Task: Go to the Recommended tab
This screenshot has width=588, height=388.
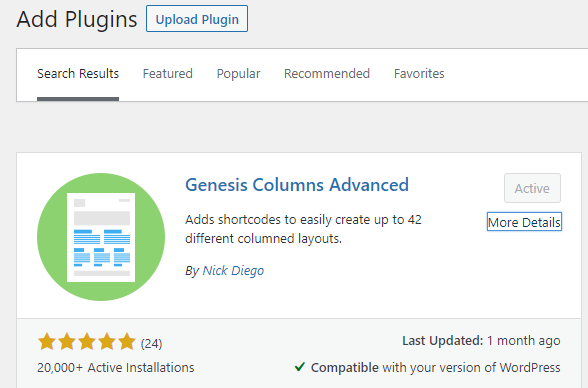Action: (327, 73)
